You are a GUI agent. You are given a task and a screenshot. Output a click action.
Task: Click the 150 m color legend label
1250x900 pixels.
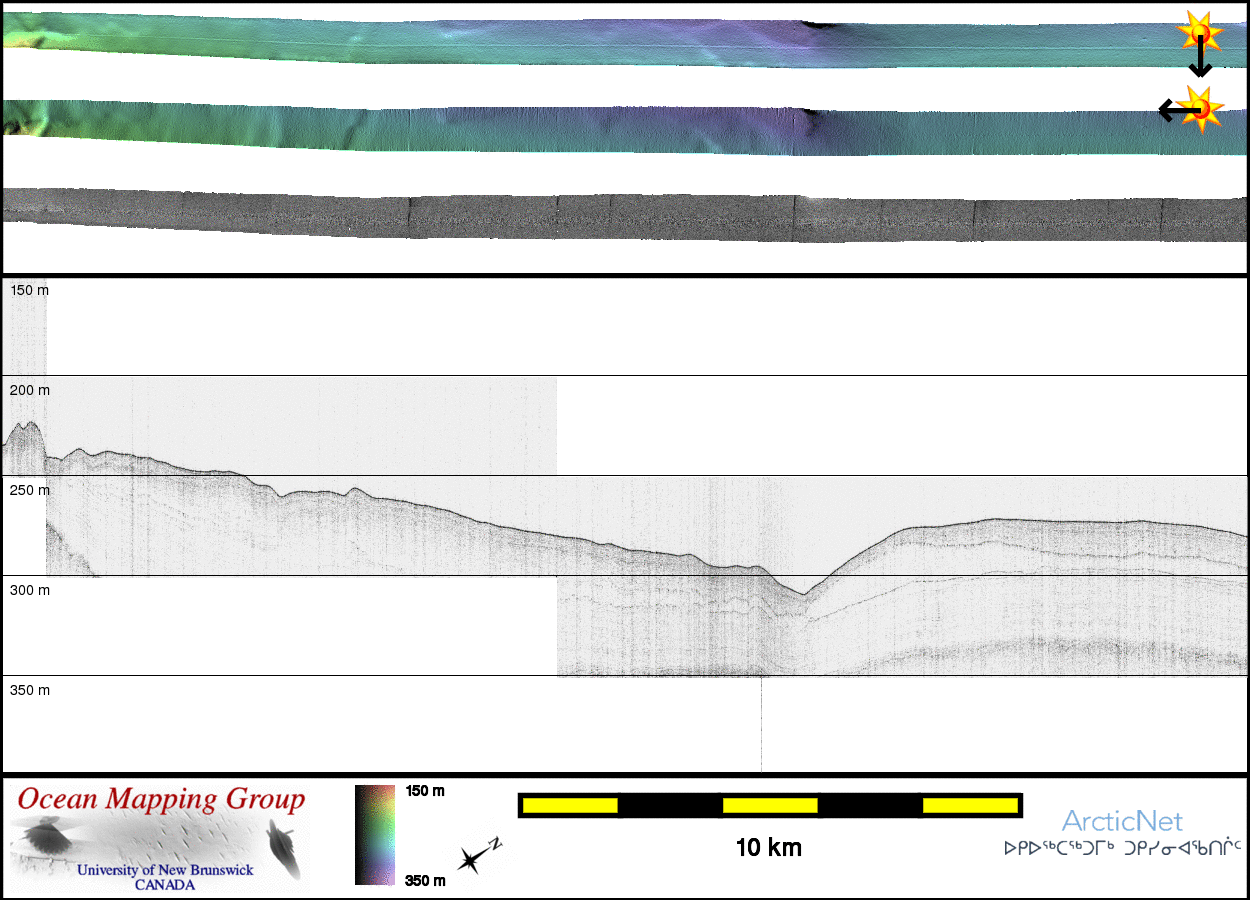click(x=425, y=791)
